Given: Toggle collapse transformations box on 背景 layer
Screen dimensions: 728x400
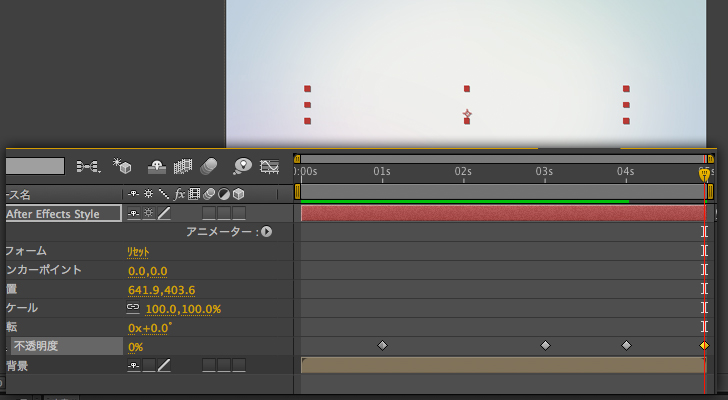Looking at the screenshot, I should click(x=149, y=365).
